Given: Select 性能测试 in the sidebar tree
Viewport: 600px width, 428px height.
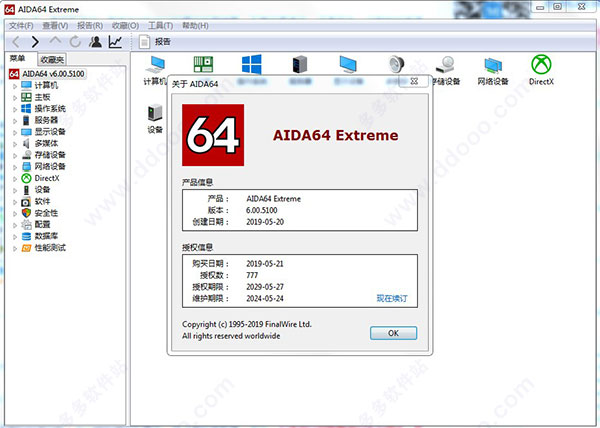Looking at the screenshot, I should (x=50, y=248).
